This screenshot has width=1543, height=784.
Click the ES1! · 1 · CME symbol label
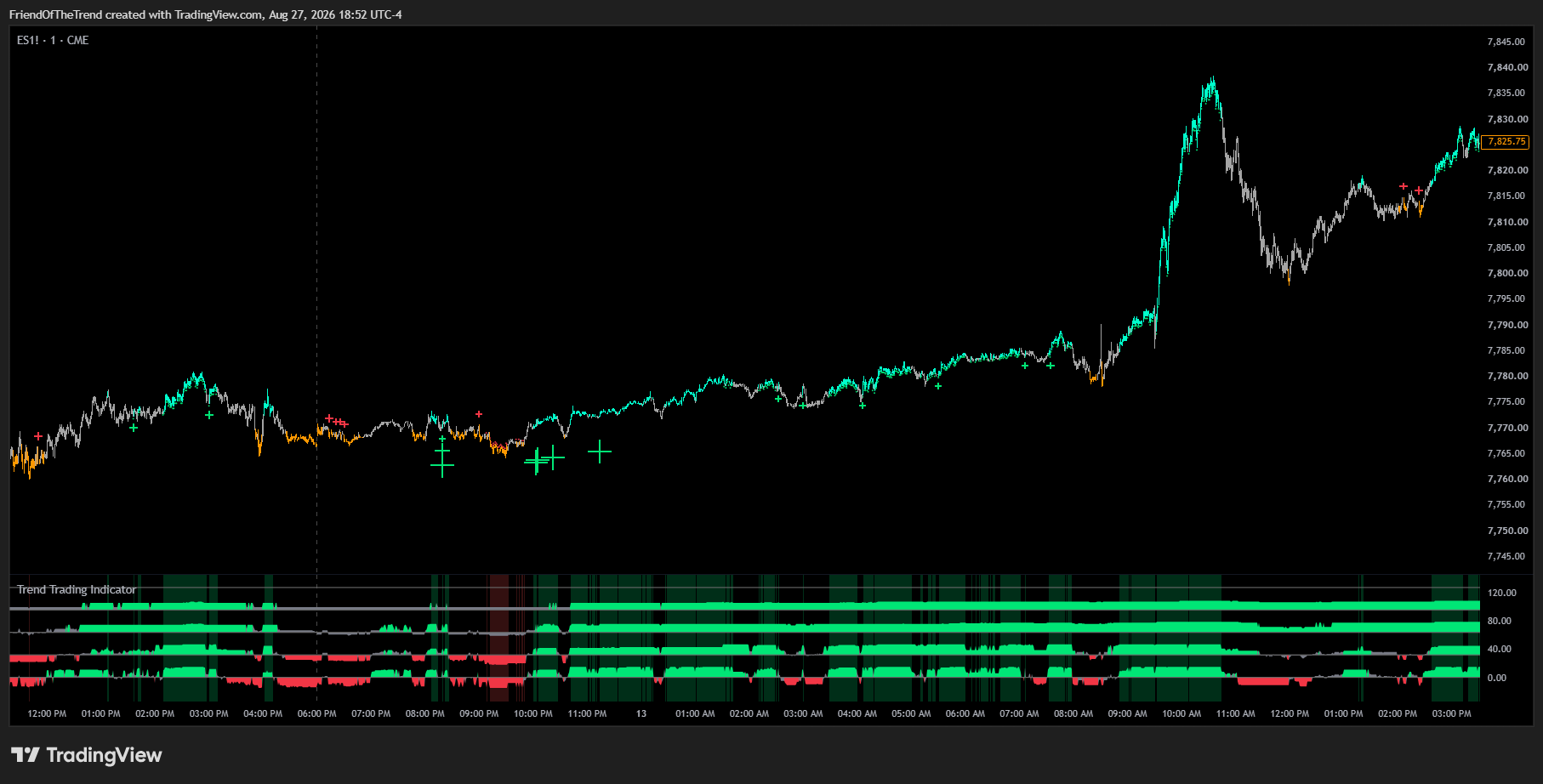point(53,40)
